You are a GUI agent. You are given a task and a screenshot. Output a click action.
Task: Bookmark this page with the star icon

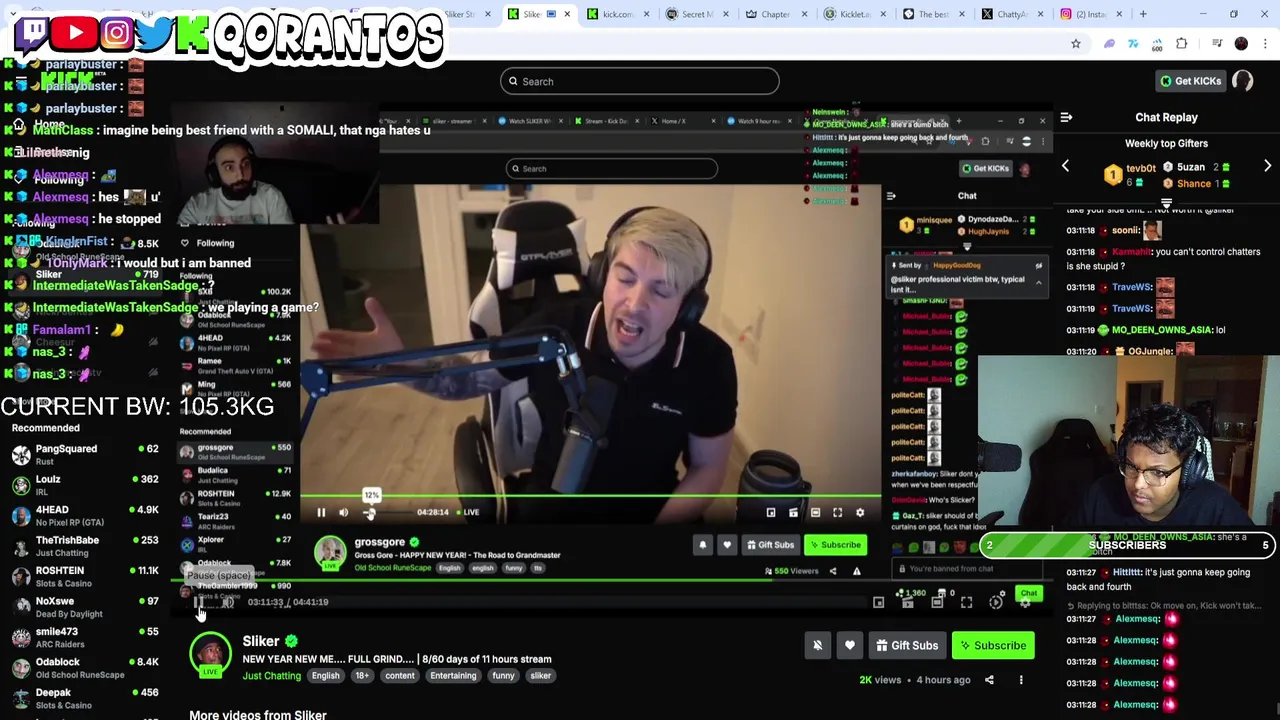(1076, 44)
